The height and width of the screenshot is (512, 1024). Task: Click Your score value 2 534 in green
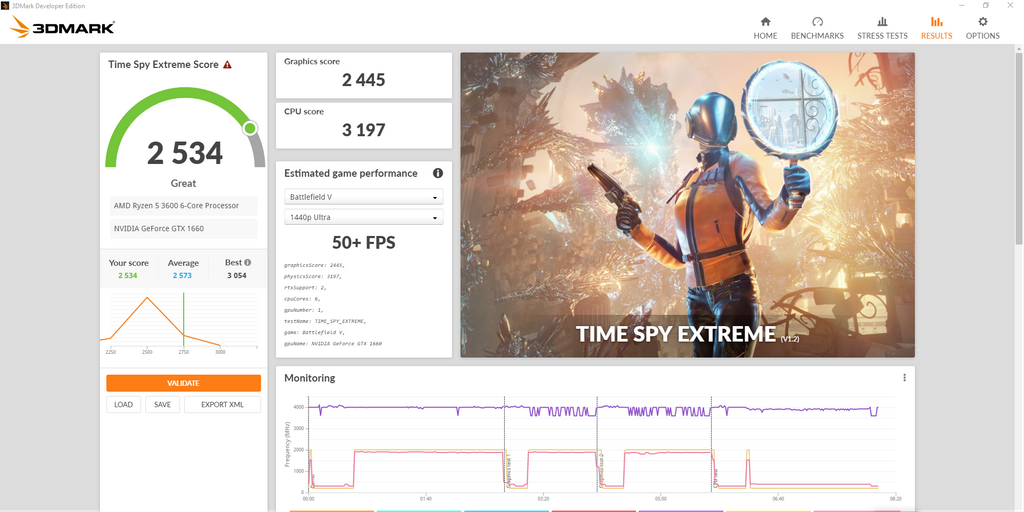tap(129, 276)
